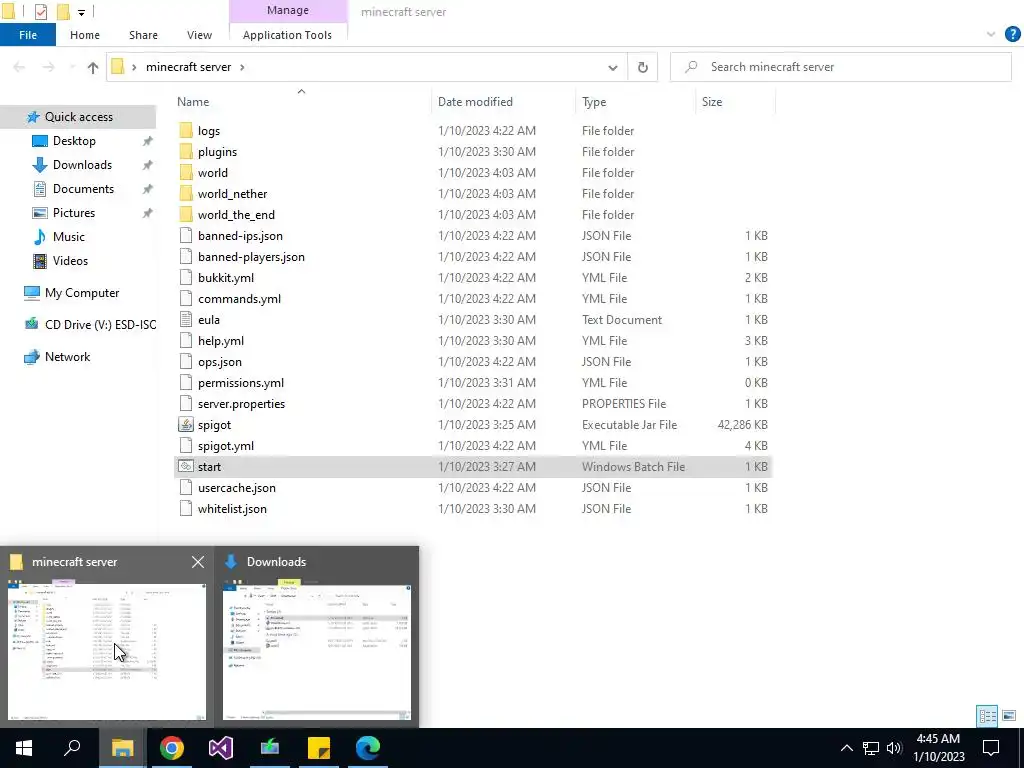Select Quick access in the navigation pane

(x=78, y=117)
